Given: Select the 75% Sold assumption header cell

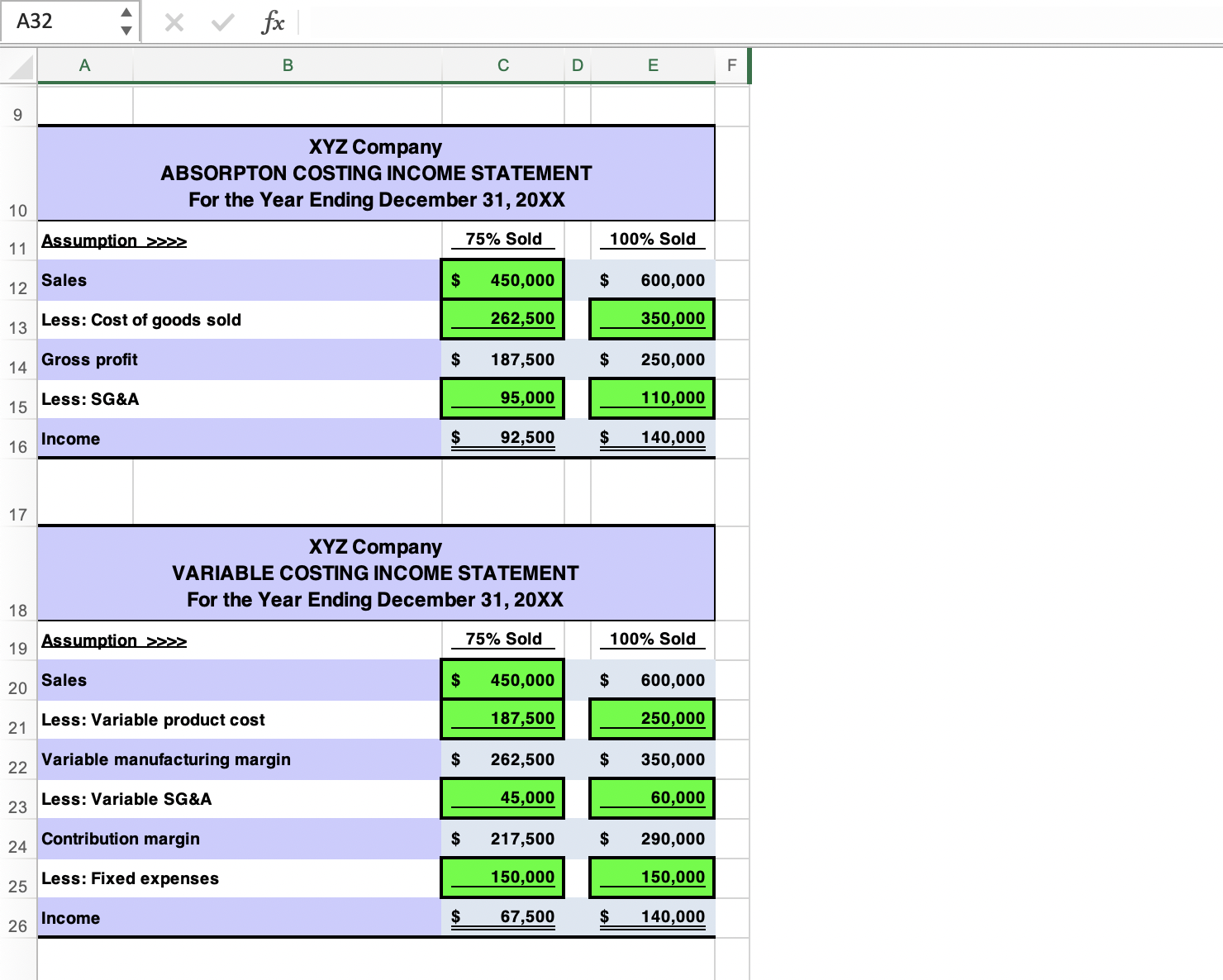Looking at the screenshot, I should [x=502, y=240].
